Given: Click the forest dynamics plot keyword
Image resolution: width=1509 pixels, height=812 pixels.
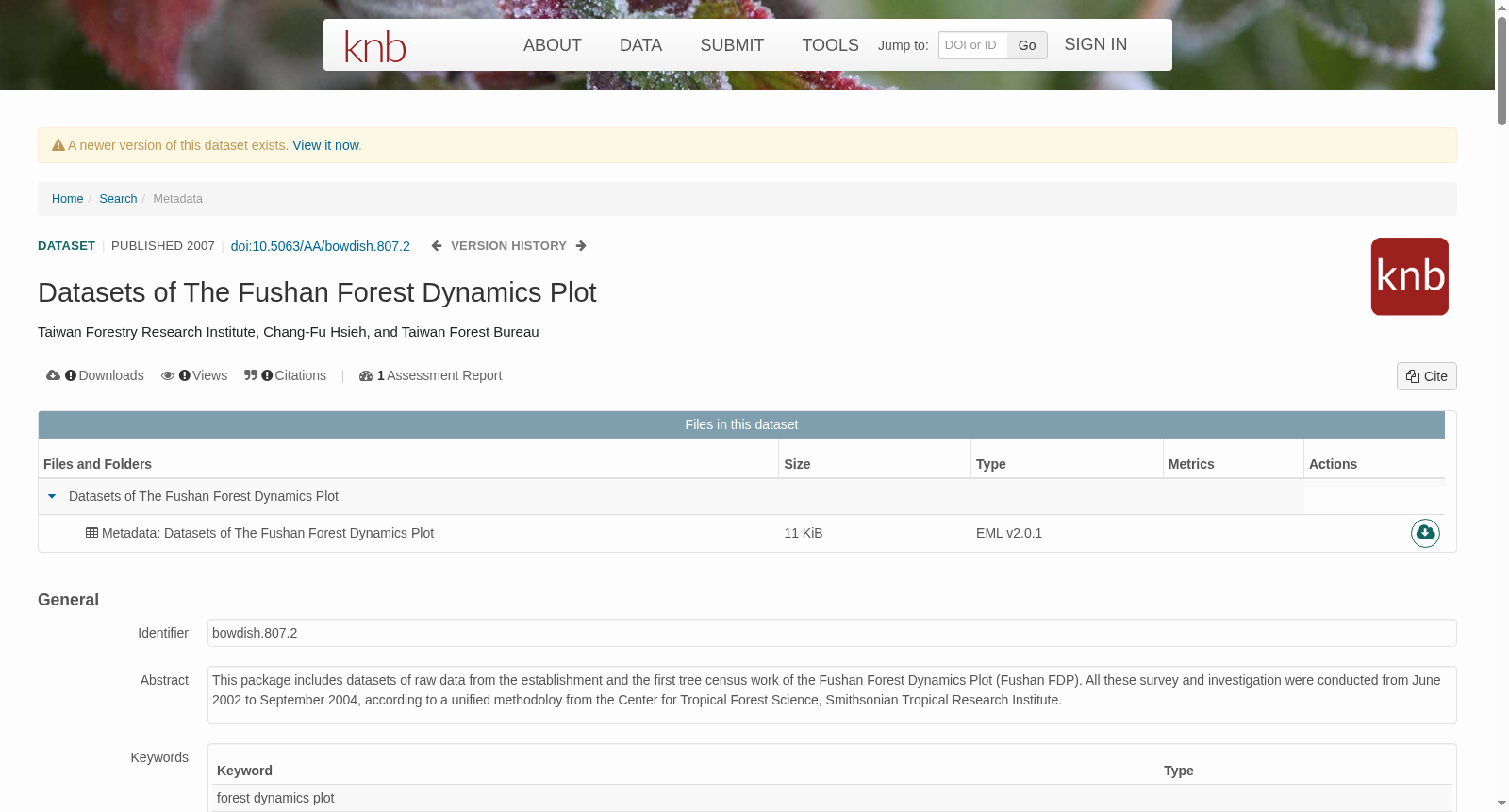Looking at the screenshot, I should (275, 798).
